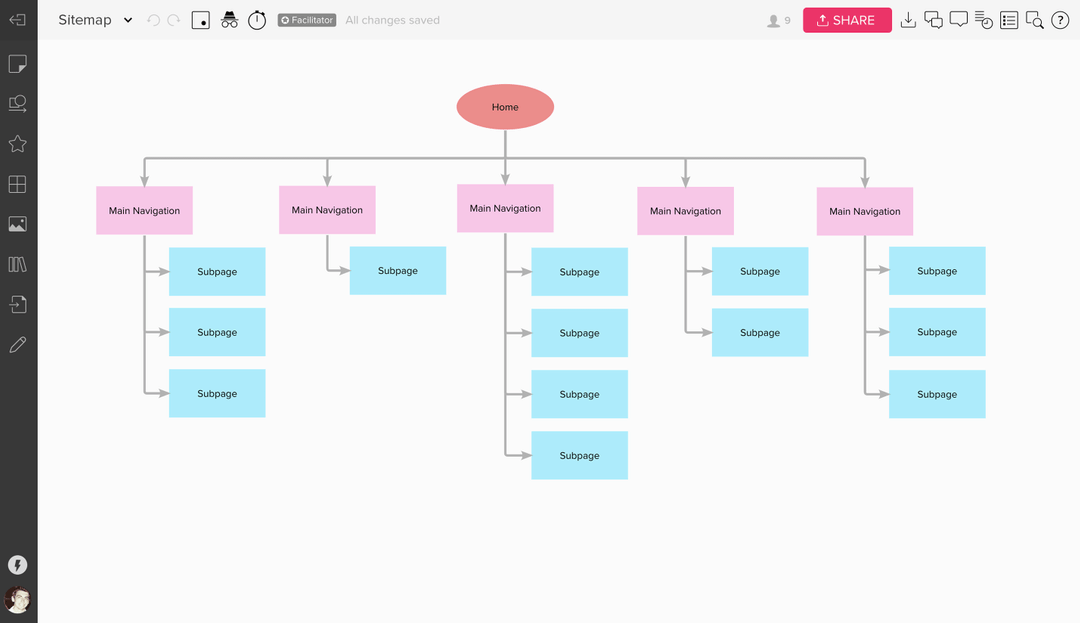Select the sticky note tool
Image resolution: width=1080 pixels, height=623 pixels.
point(17,63)
